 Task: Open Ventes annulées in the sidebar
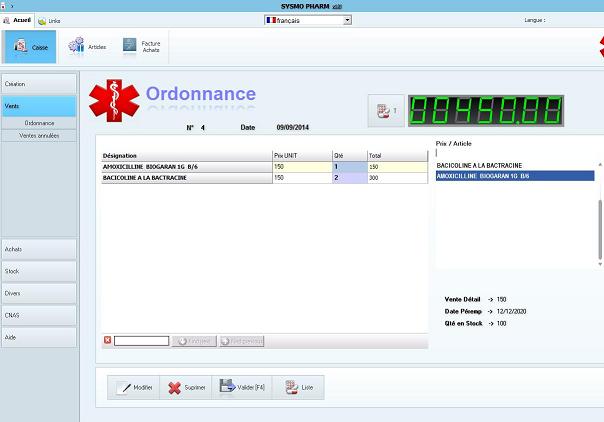click(x=39, y=135)
